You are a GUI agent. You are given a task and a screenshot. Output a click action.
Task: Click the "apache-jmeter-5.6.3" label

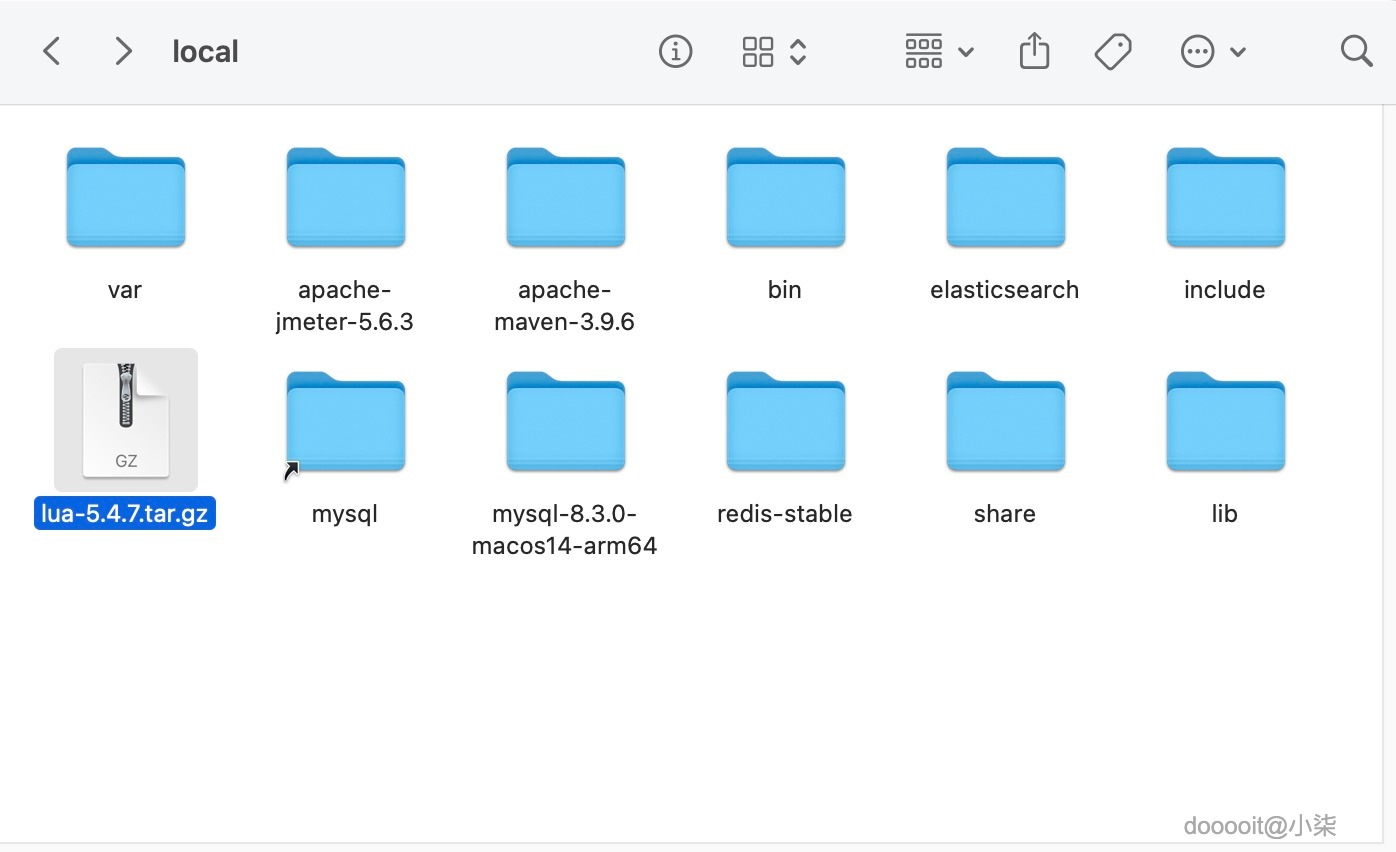[x=345, y=306]
